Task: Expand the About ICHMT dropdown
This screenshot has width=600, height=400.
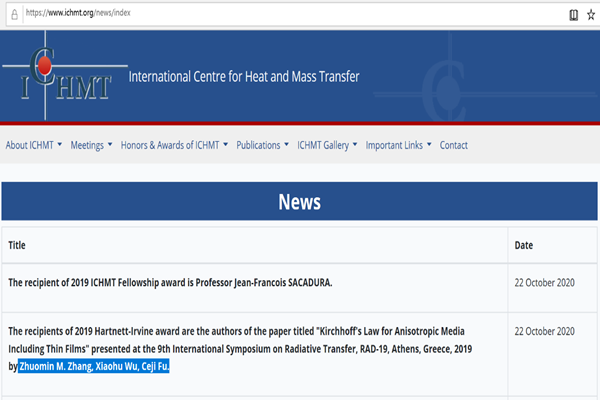Action: 34,145
